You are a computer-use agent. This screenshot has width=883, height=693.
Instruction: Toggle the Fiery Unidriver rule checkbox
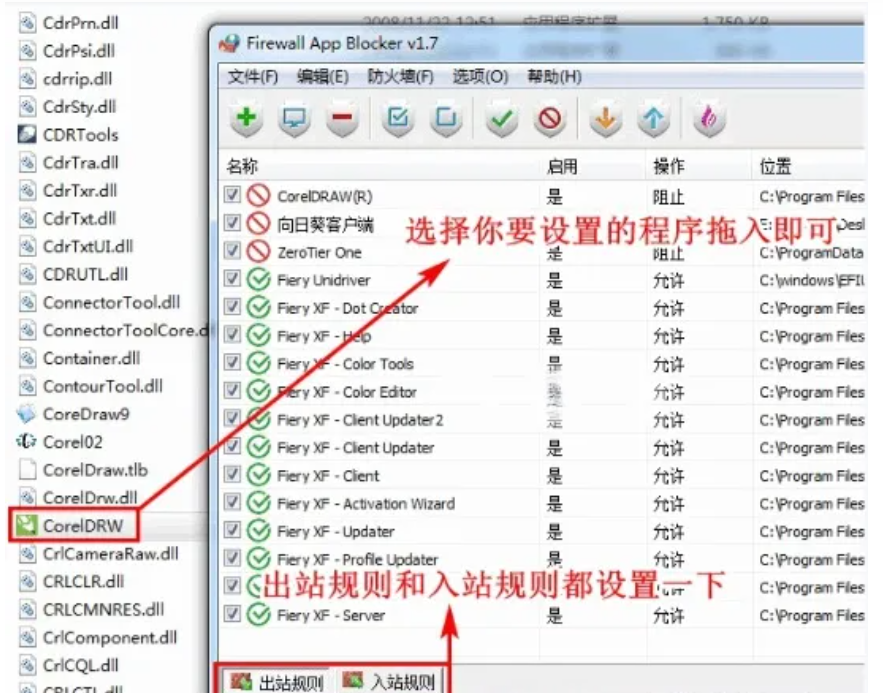coord(232,279)
